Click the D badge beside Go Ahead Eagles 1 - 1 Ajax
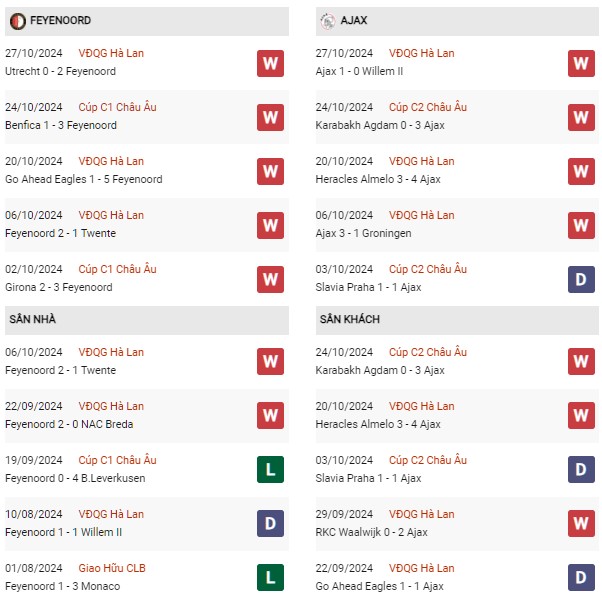The height and width of the screenshot is (597, 602). pyautogui.click(x=581, y=577)
